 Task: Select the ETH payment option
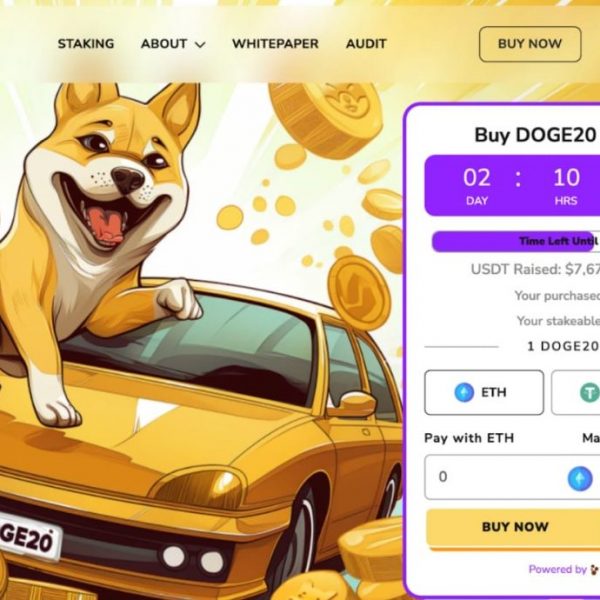484,392
